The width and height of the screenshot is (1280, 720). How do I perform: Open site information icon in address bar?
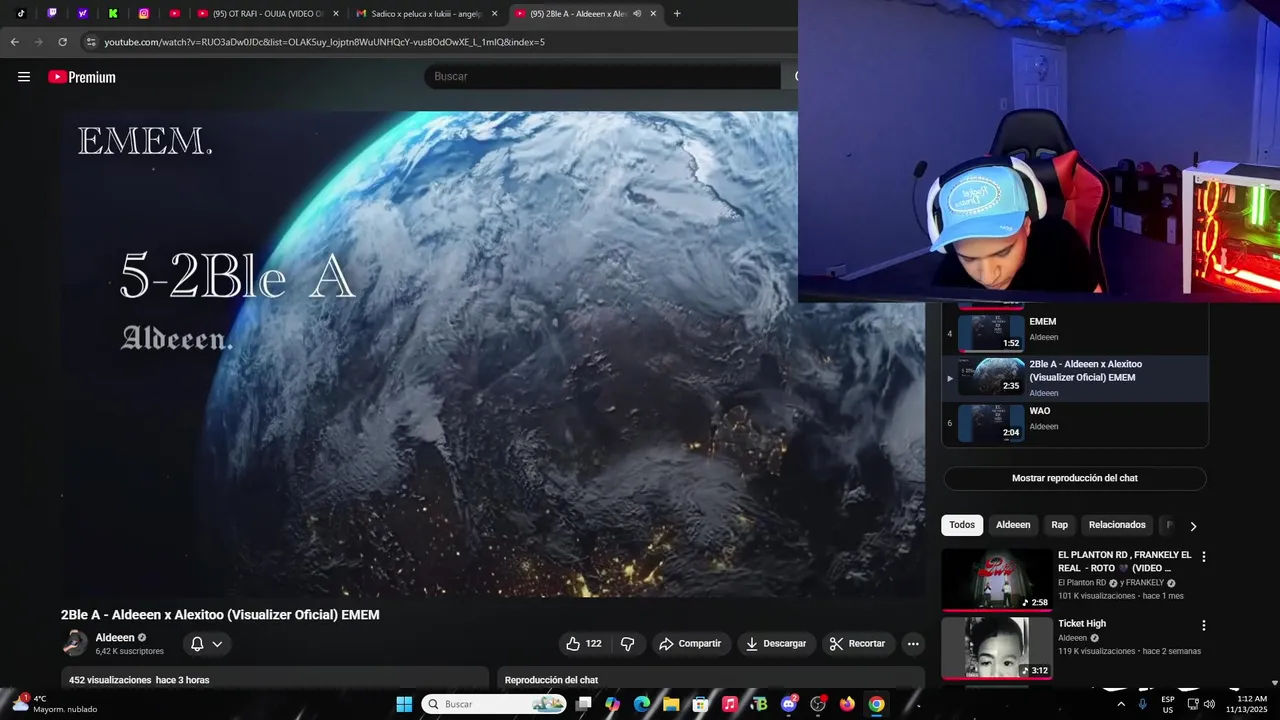point(91,42)
